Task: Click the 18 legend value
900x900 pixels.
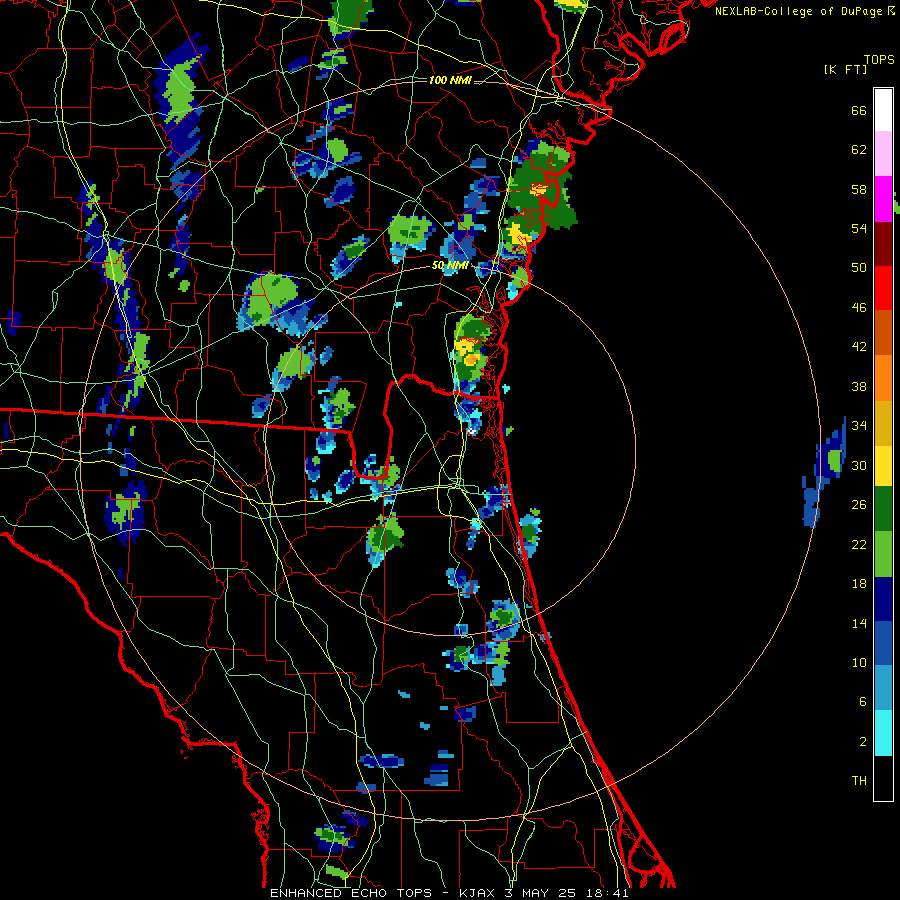Action: tap(859, 584)
